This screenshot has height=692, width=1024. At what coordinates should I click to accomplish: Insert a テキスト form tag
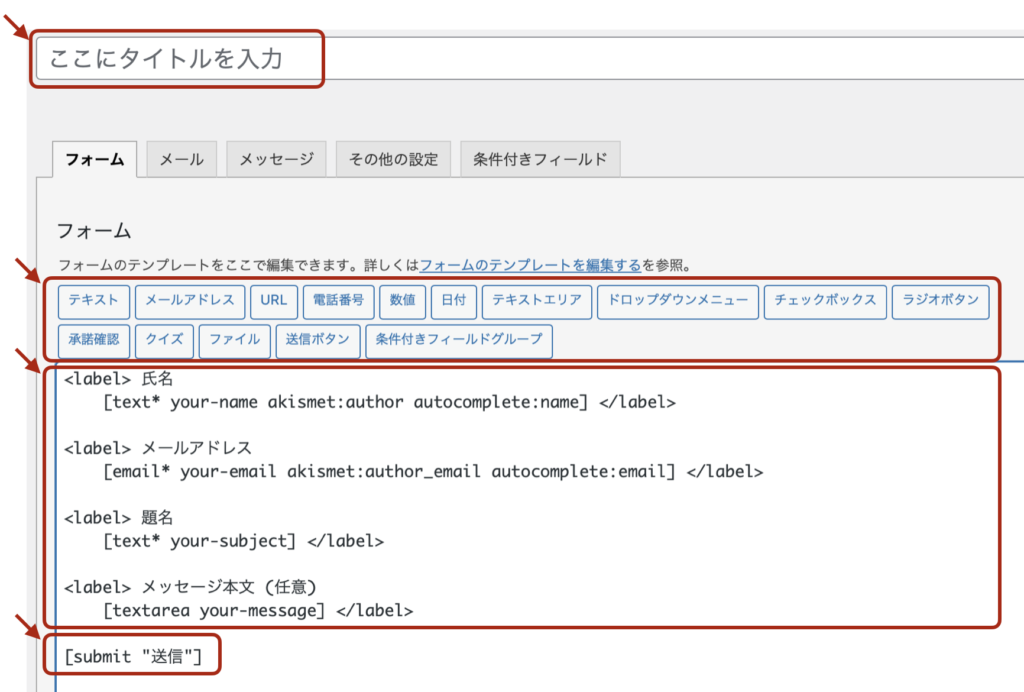(x=93, y=300)
